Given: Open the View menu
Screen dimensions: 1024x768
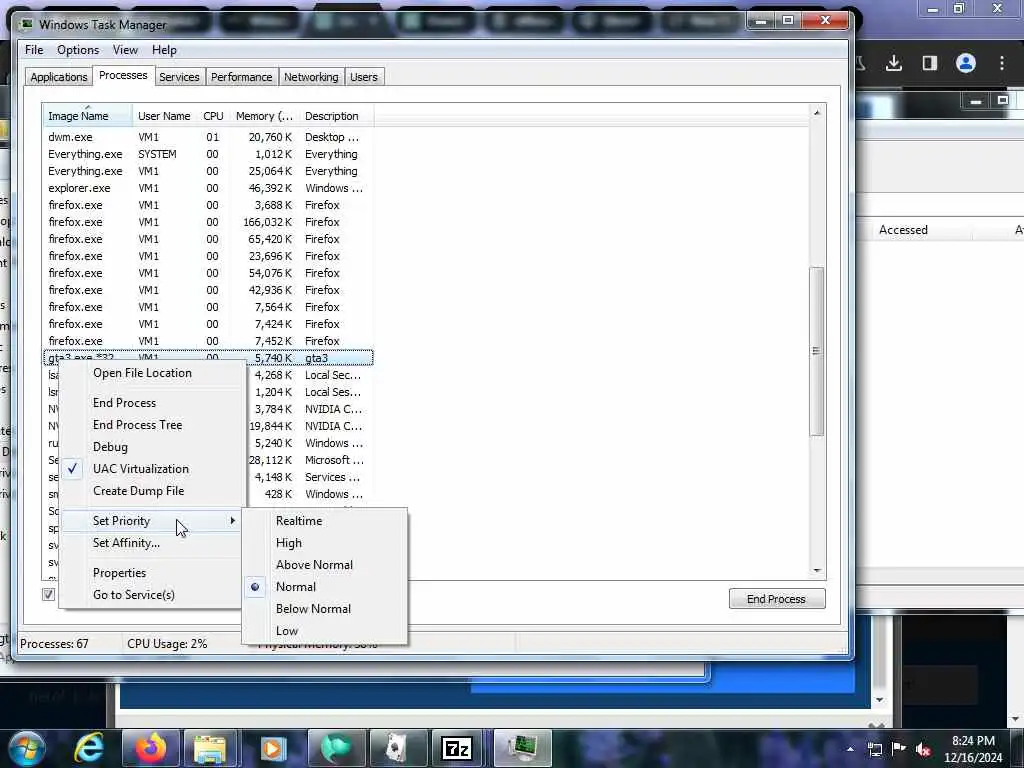Looking at the screenshot, I should 125,50.
